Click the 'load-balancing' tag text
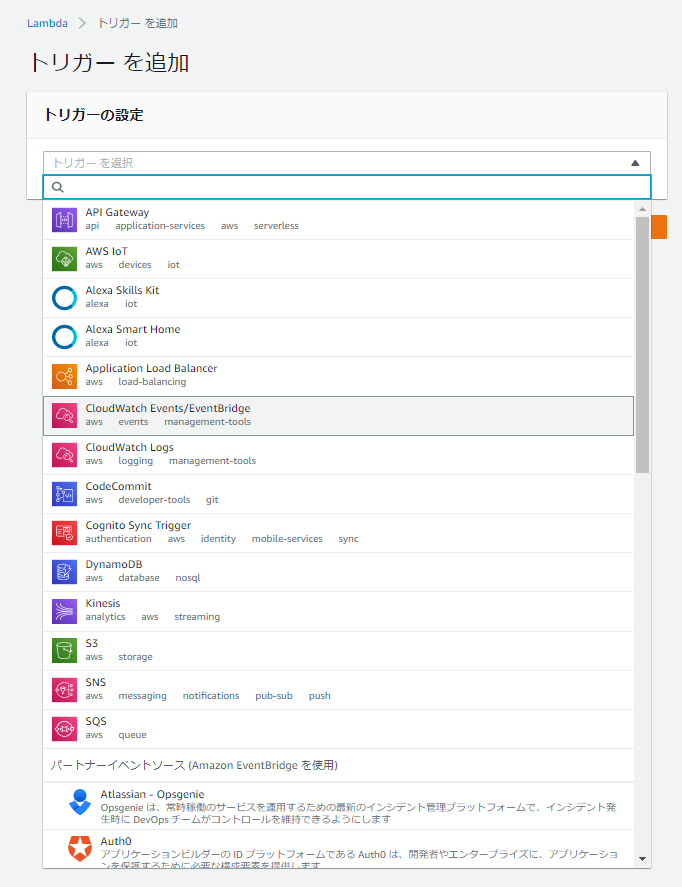 coord(152,382)
